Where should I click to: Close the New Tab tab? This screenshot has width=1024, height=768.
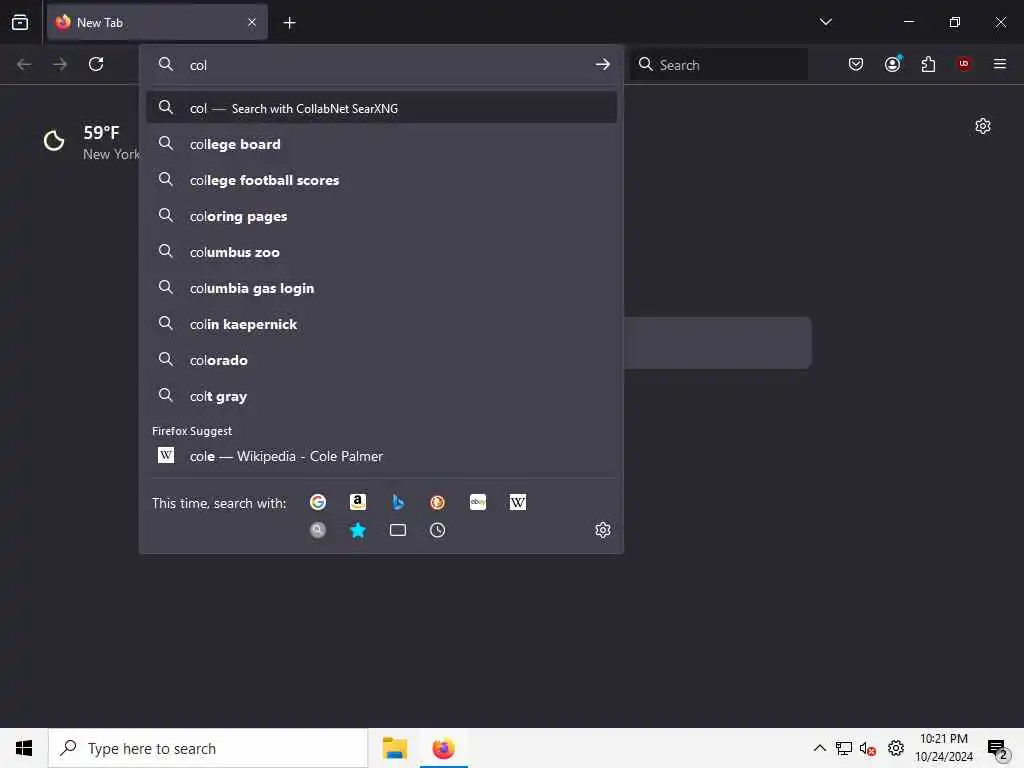click(x=252, y=23)
